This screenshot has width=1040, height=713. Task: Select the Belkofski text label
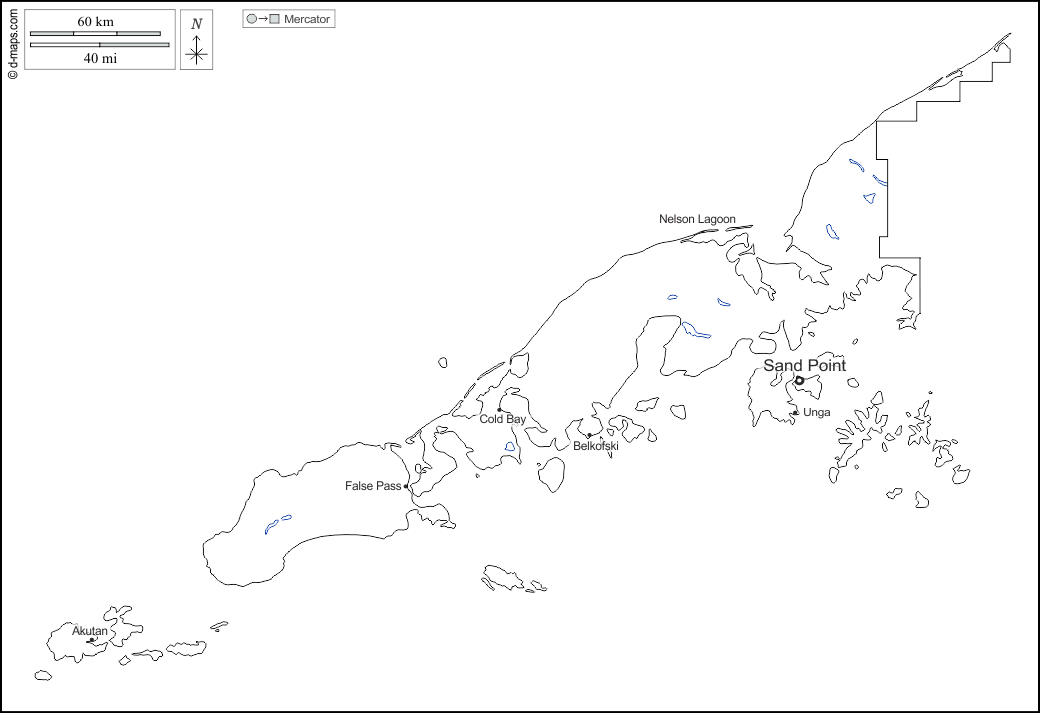click(595, 446)
